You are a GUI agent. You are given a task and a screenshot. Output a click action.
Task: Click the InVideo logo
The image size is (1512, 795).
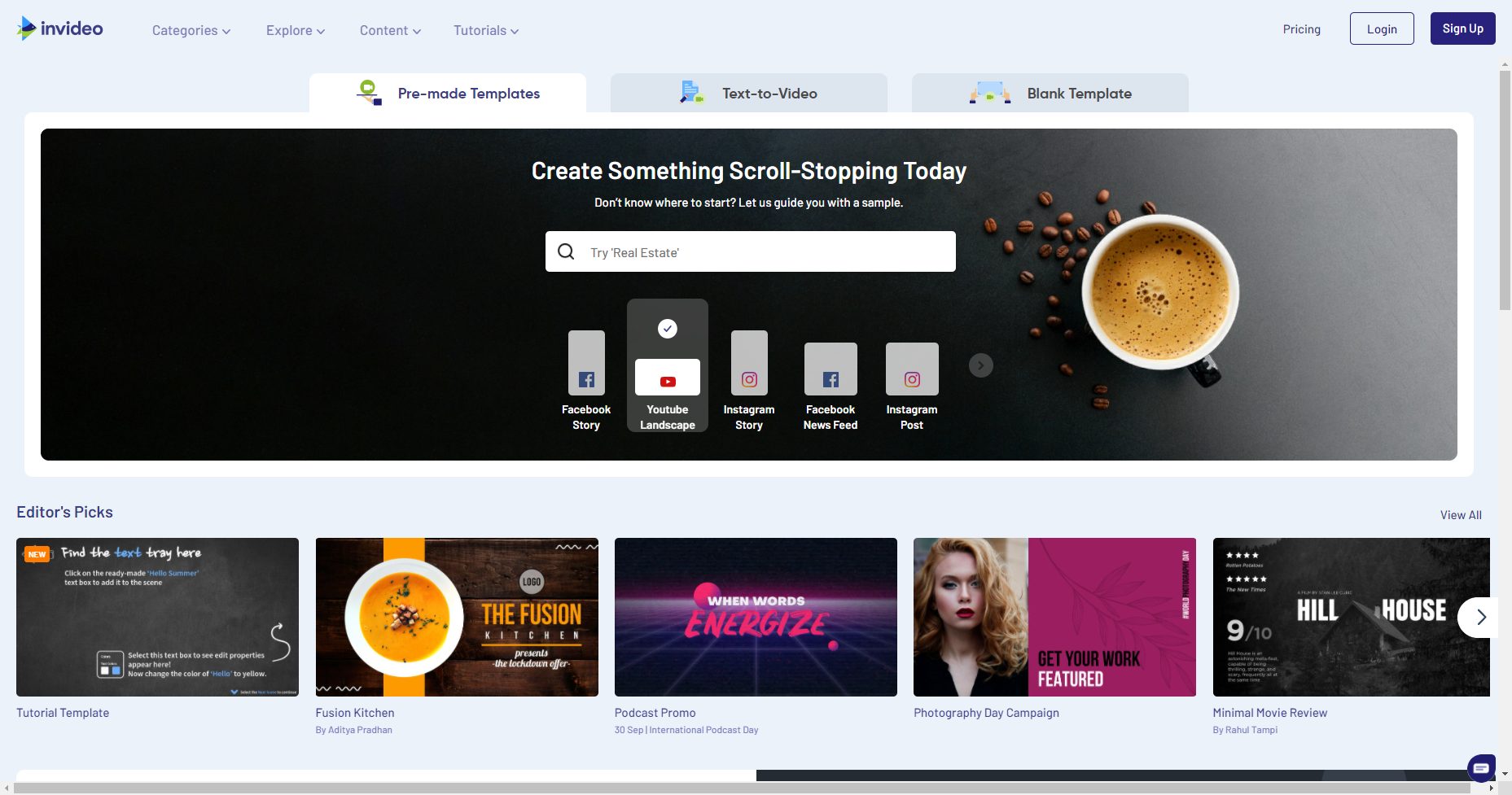tap(60, 28)
